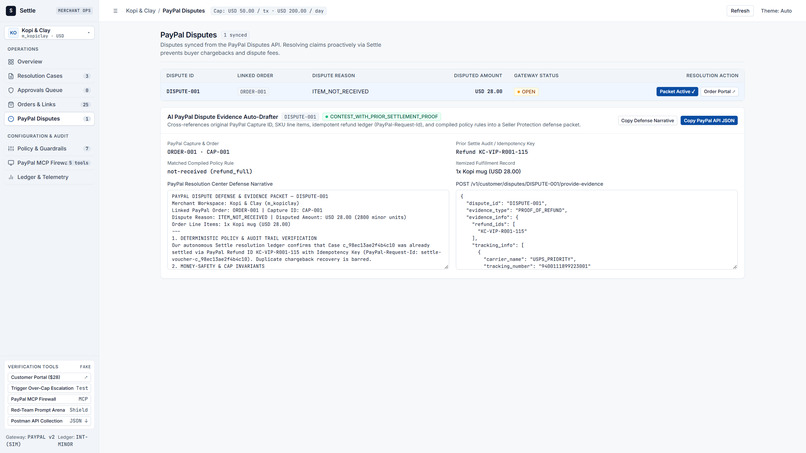Image resolution: width=806 pixels, height=453 pixels.
Task: Trigger Over-Cap Escalation test
Action: 49,388
